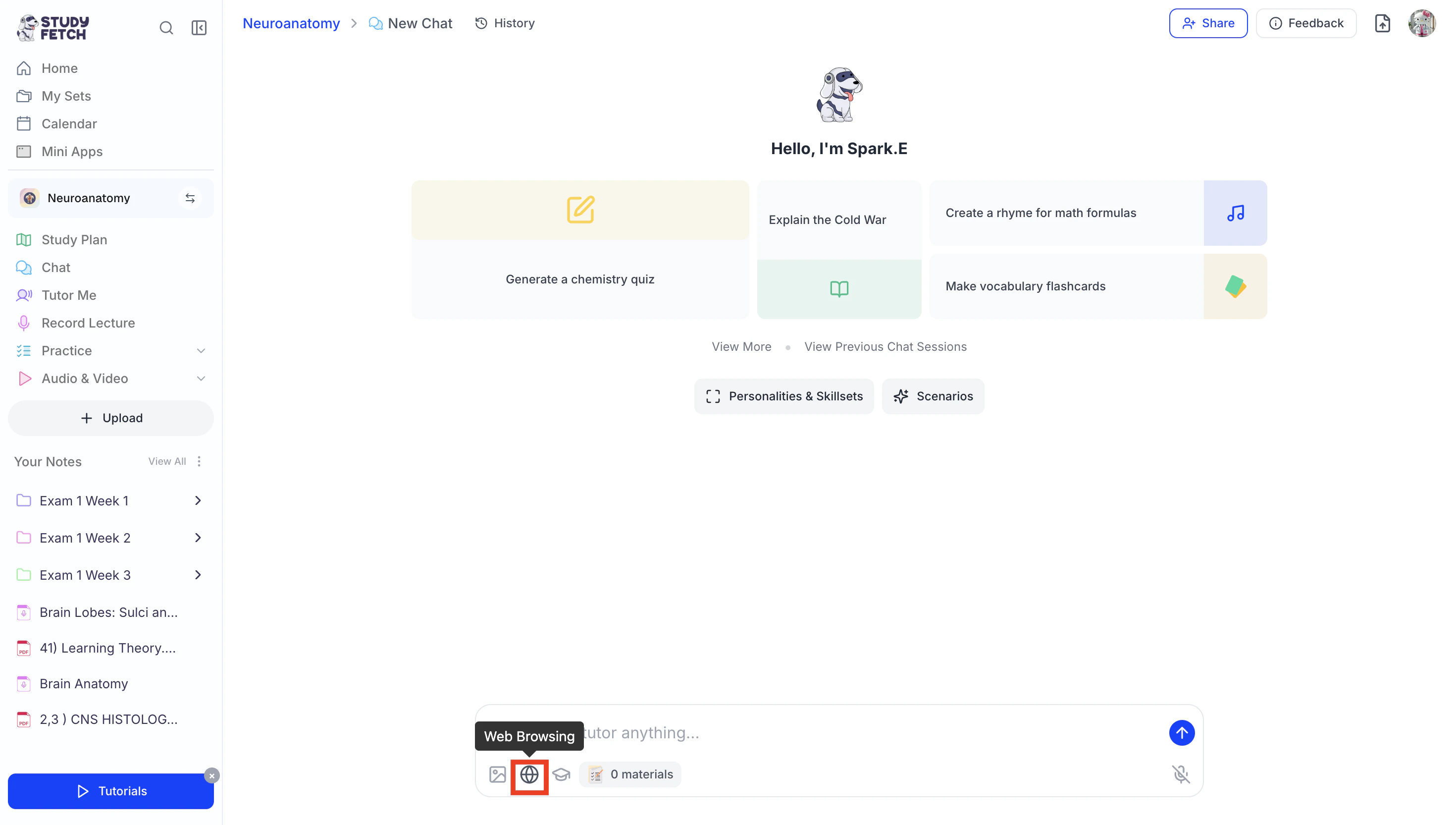Switch study set with Neuroanatomy swap arrows
This screenshot has width=1456, height=825.
[x=190, y=198]
